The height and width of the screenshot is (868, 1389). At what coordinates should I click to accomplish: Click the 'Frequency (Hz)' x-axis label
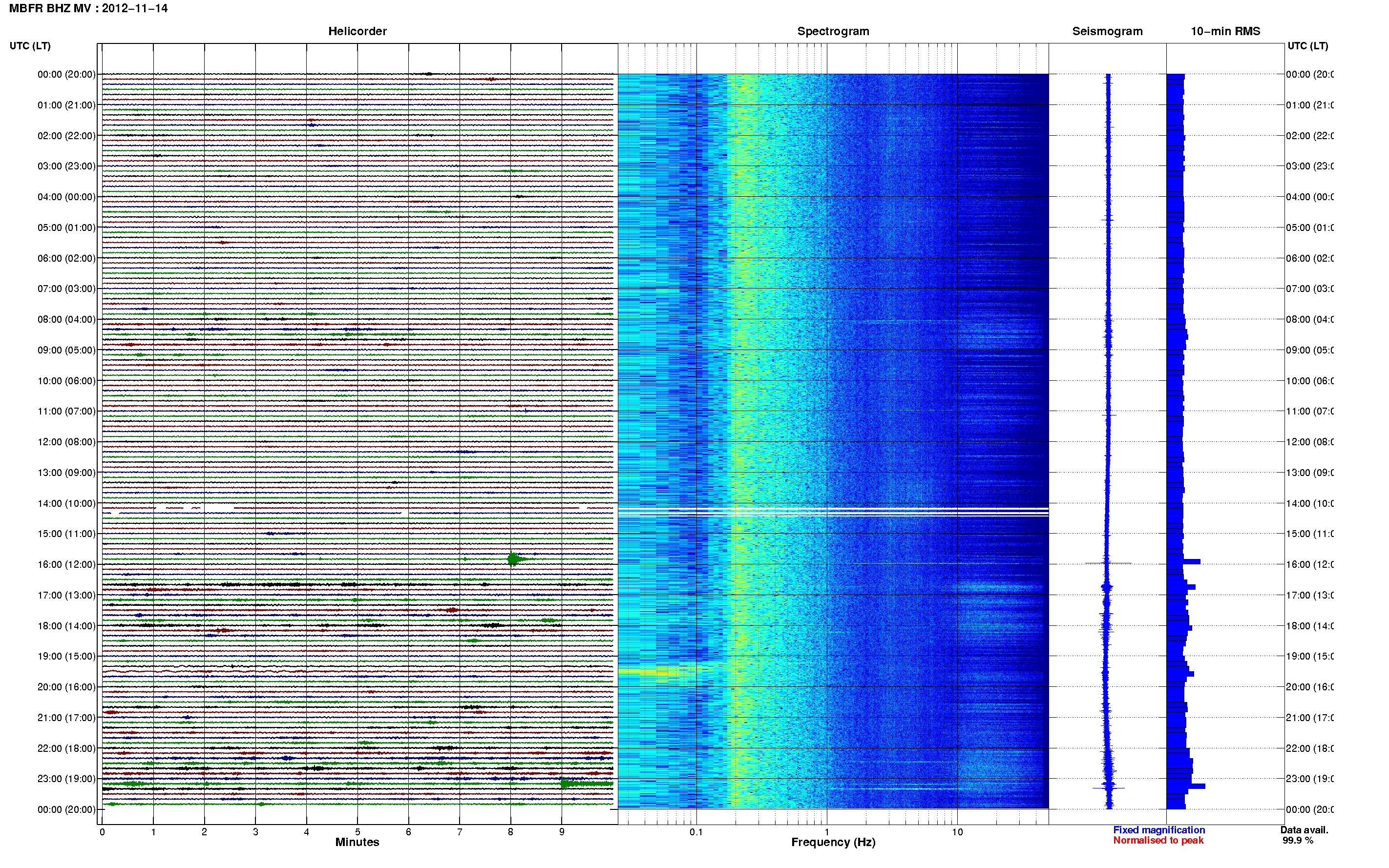833,842
